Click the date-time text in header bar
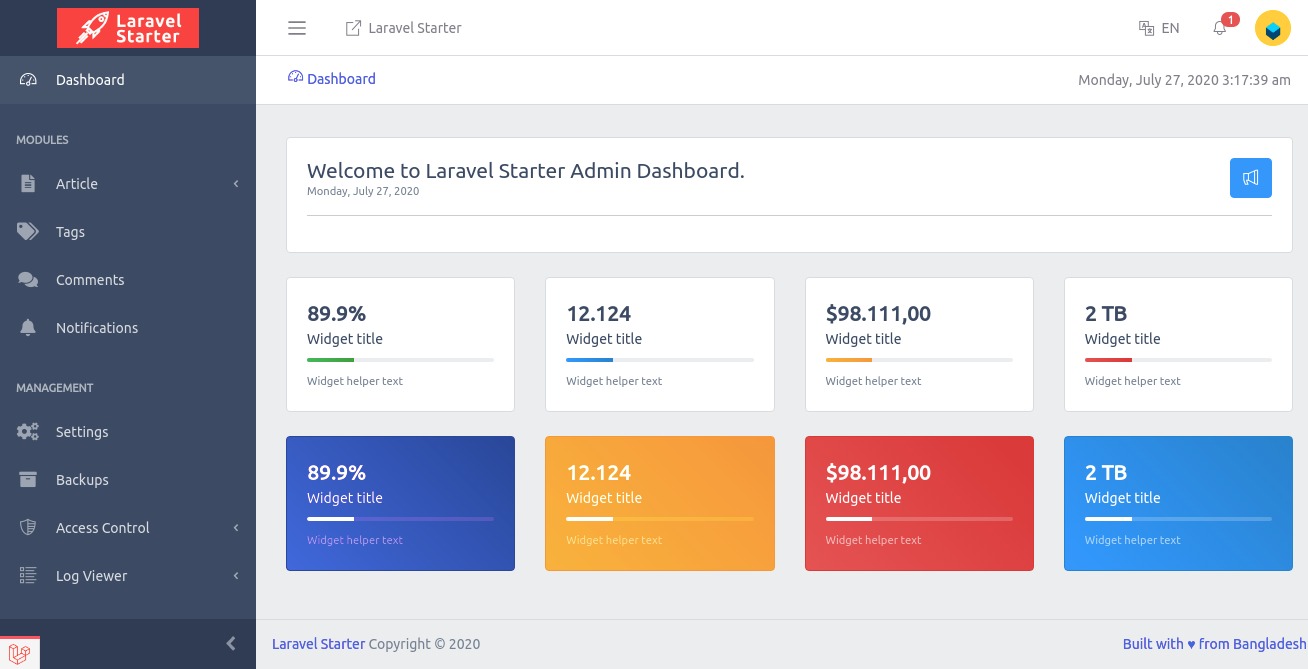 (1184, 80)
